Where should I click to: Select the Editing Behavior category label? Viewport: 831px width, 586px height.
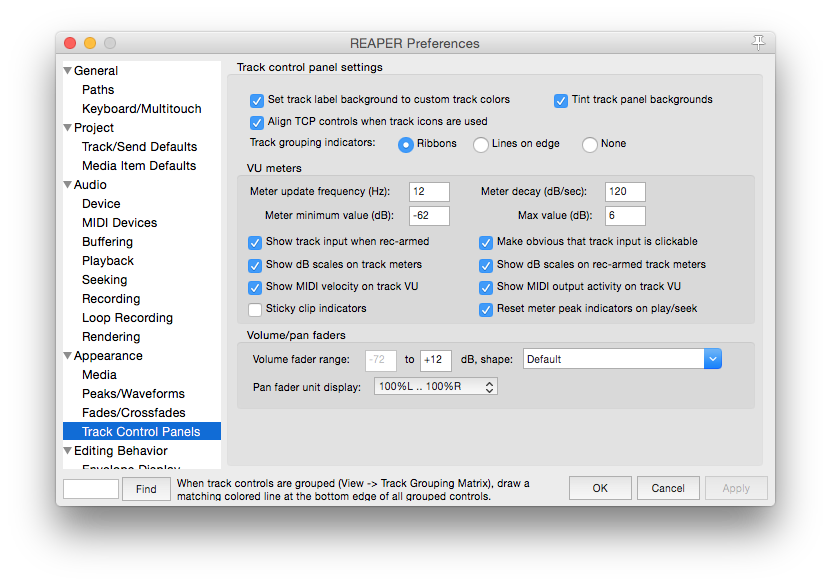pyautogui.click(x=120, y=451)
